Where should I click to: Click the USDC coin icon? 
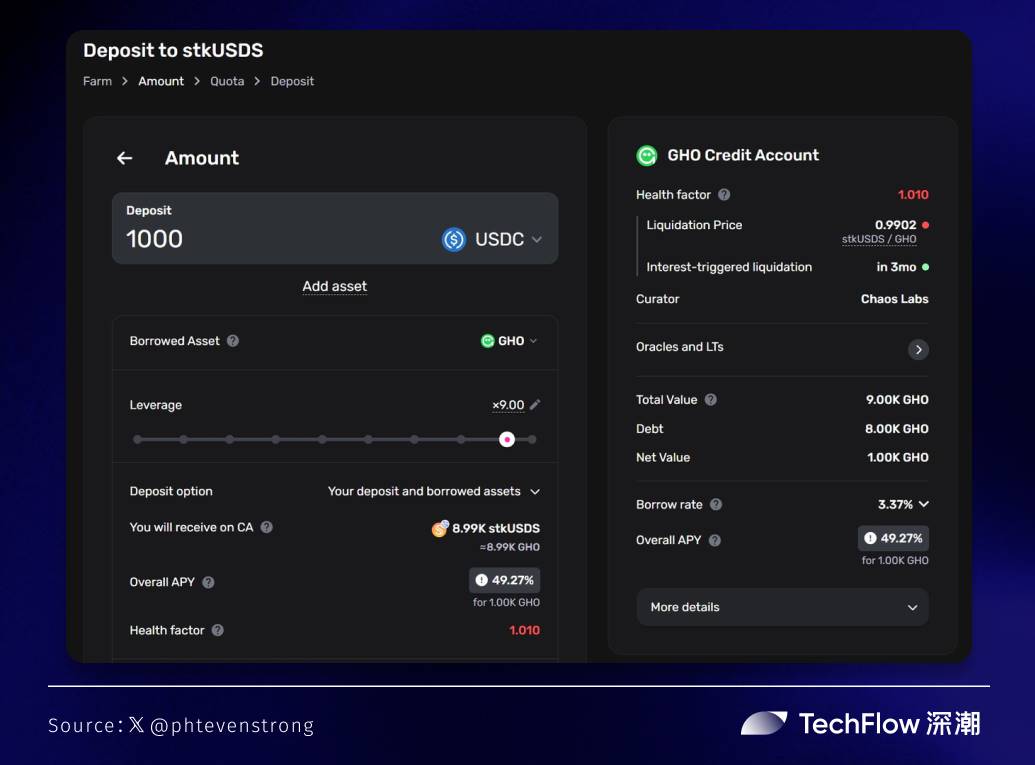pos(453,239)
